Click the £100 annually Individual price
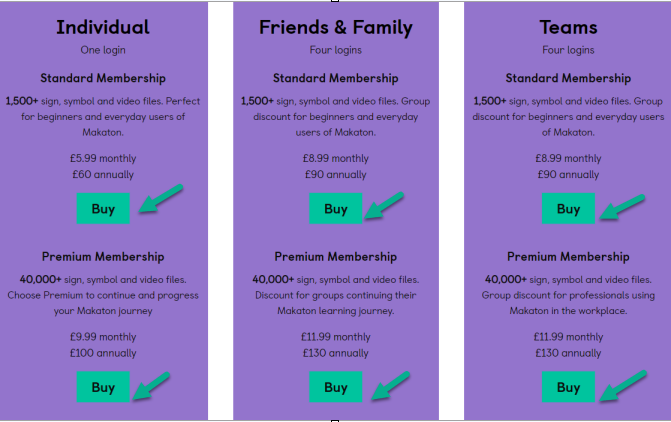 pos(103,353)
